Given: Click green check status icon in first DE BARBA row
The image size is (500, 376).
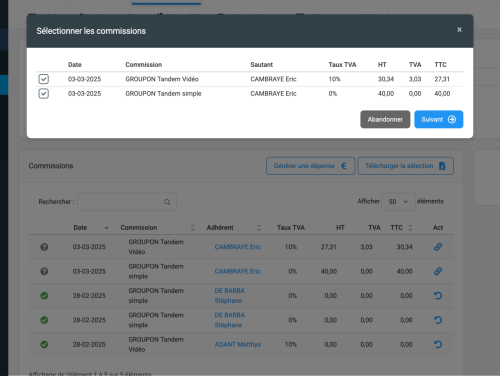Looking at the screenshot, I should click(x=44, y=296).
